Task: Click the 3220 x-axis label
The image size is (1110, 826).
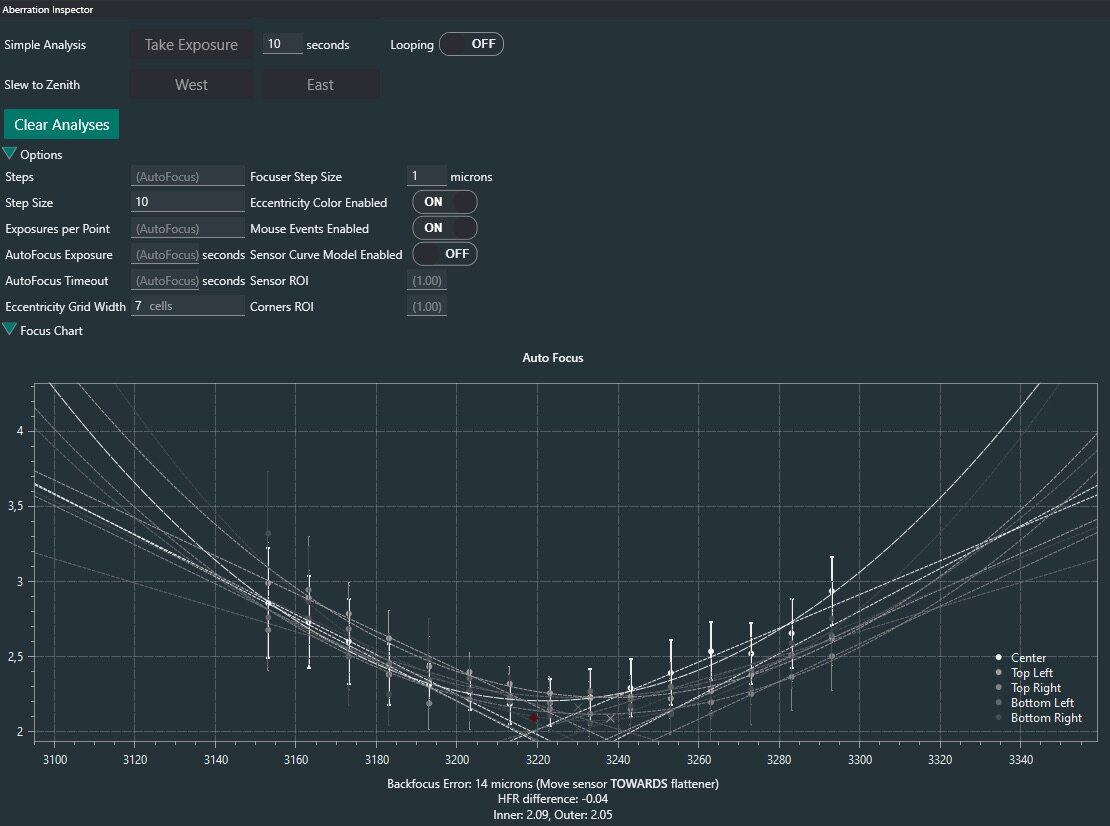Action: pyautogui.click(x=537, y=759)
